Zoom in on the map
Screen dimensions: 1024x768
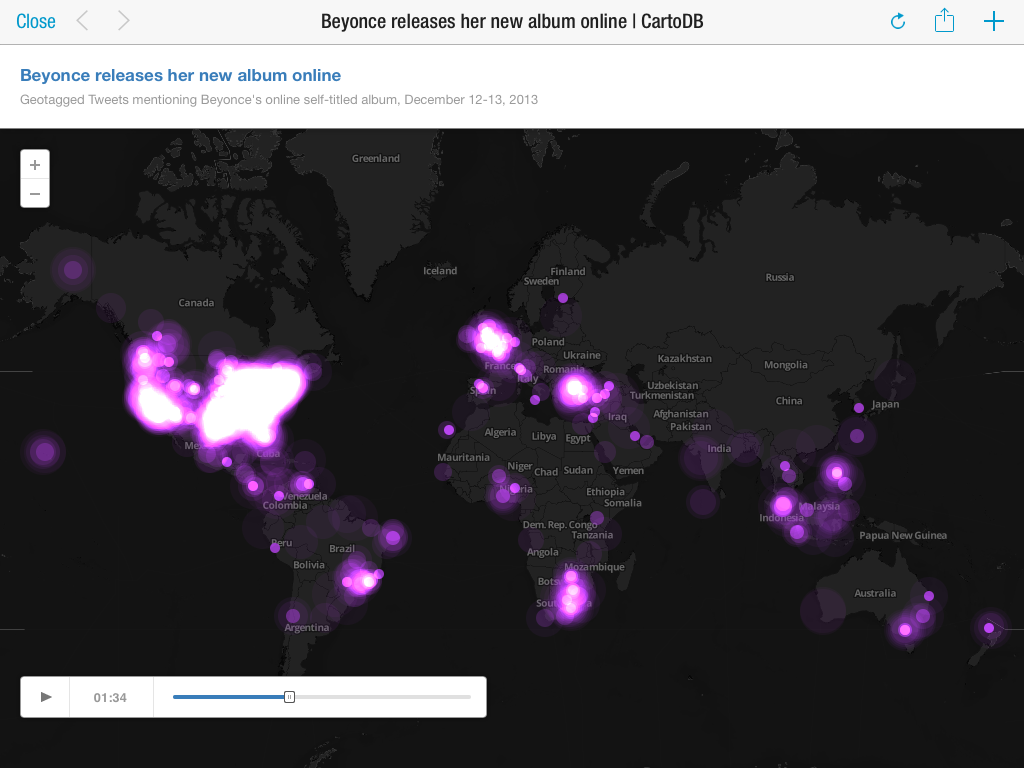tap(35, 165)
